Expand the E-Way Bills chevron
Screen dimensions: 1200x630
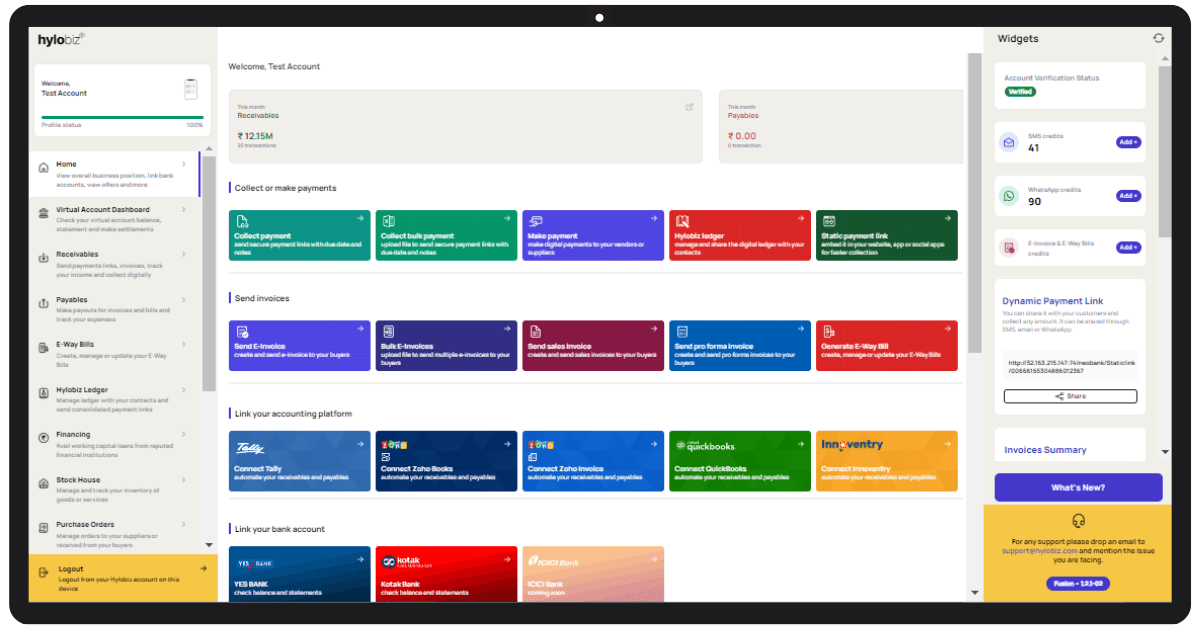183,344
